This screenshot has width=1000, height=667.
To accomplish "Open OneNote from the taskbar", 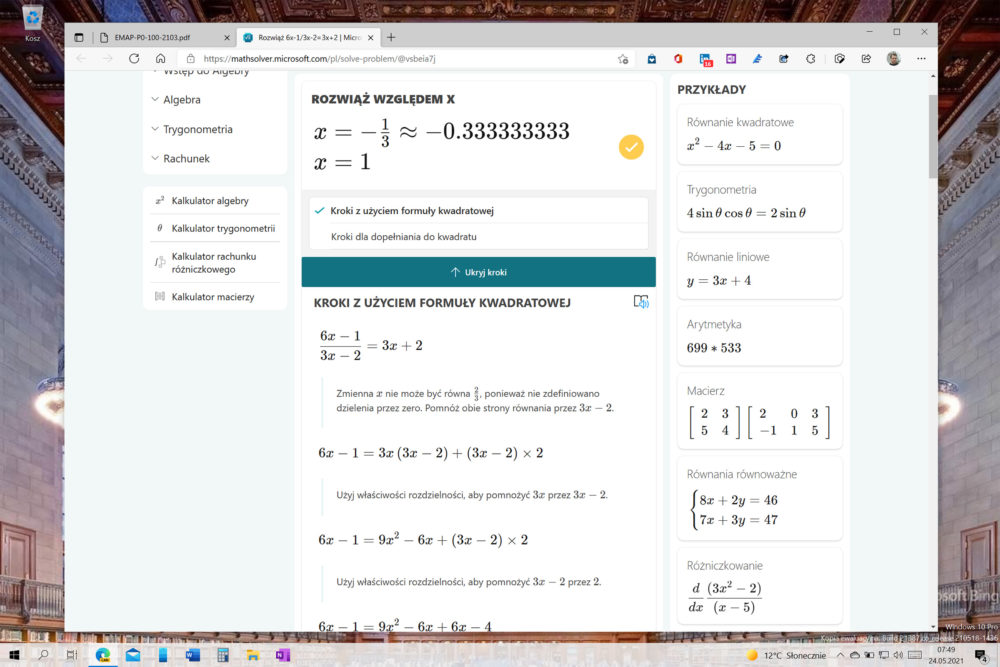I will click(283, 655).
